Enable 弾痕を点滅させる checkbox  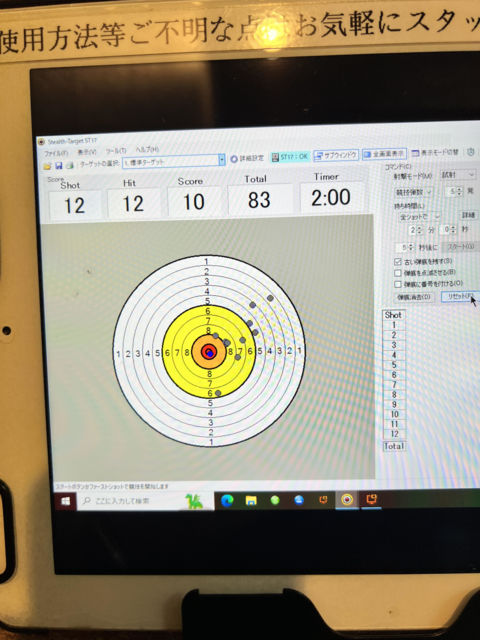(398, 273)
